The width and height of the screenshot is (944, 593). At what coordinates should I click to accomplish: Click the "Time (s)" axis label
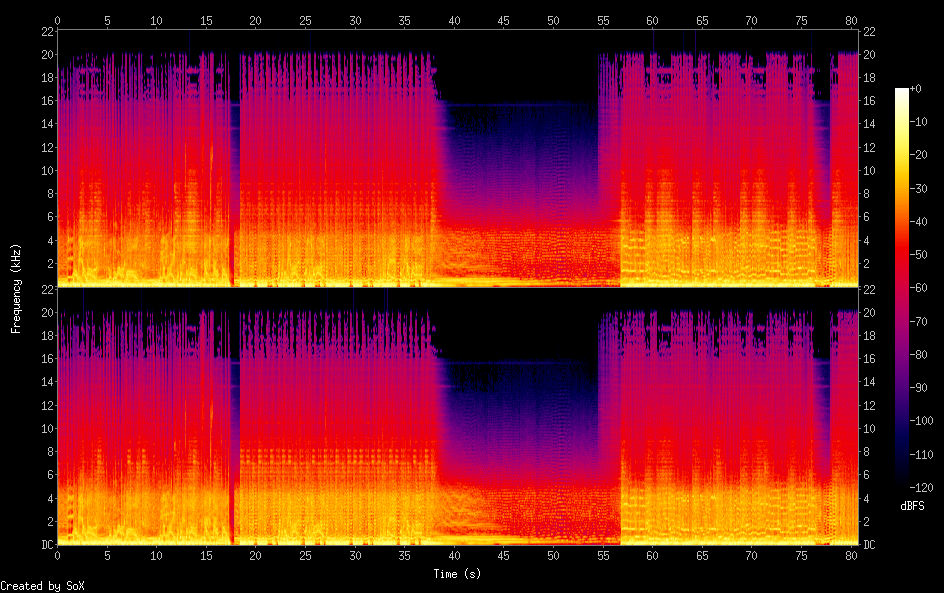pyautogui.click(x=458, y=574)
